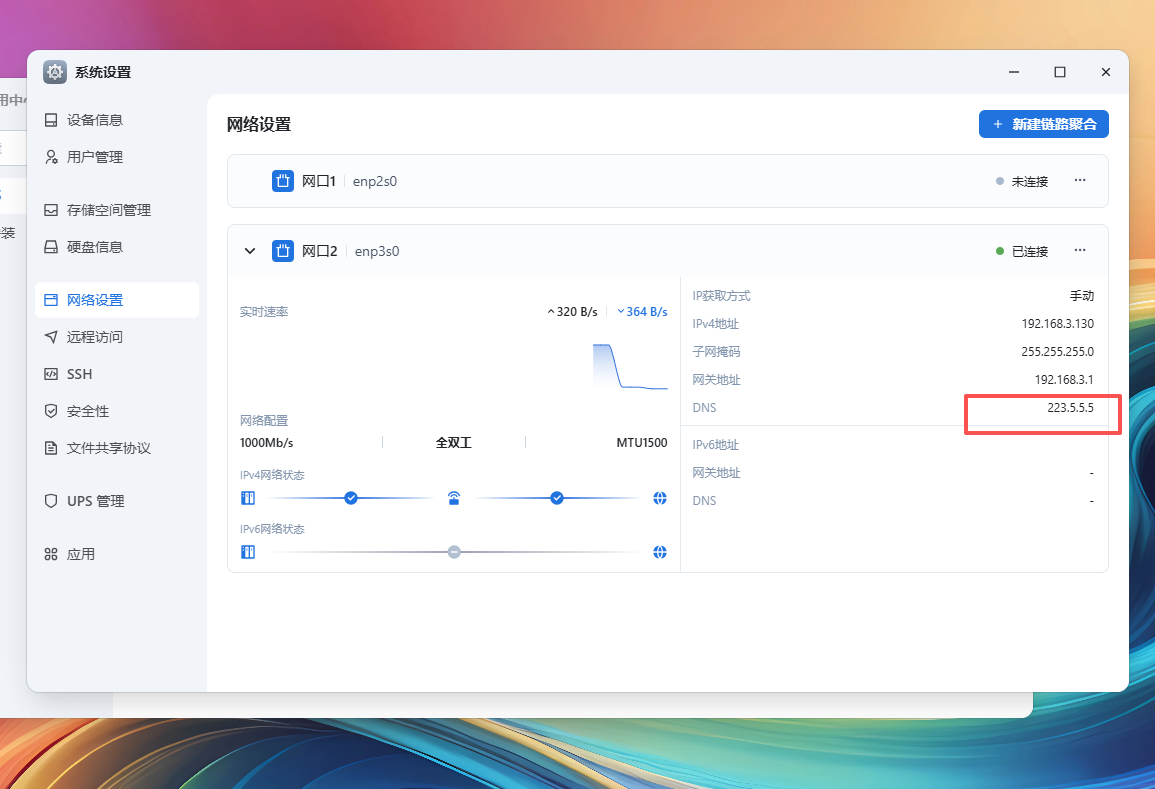Click the IPv4 address 192.168.3.130
This screenshot has width=1155, height=789.
pyautogui.click(x=1058, y=323)
